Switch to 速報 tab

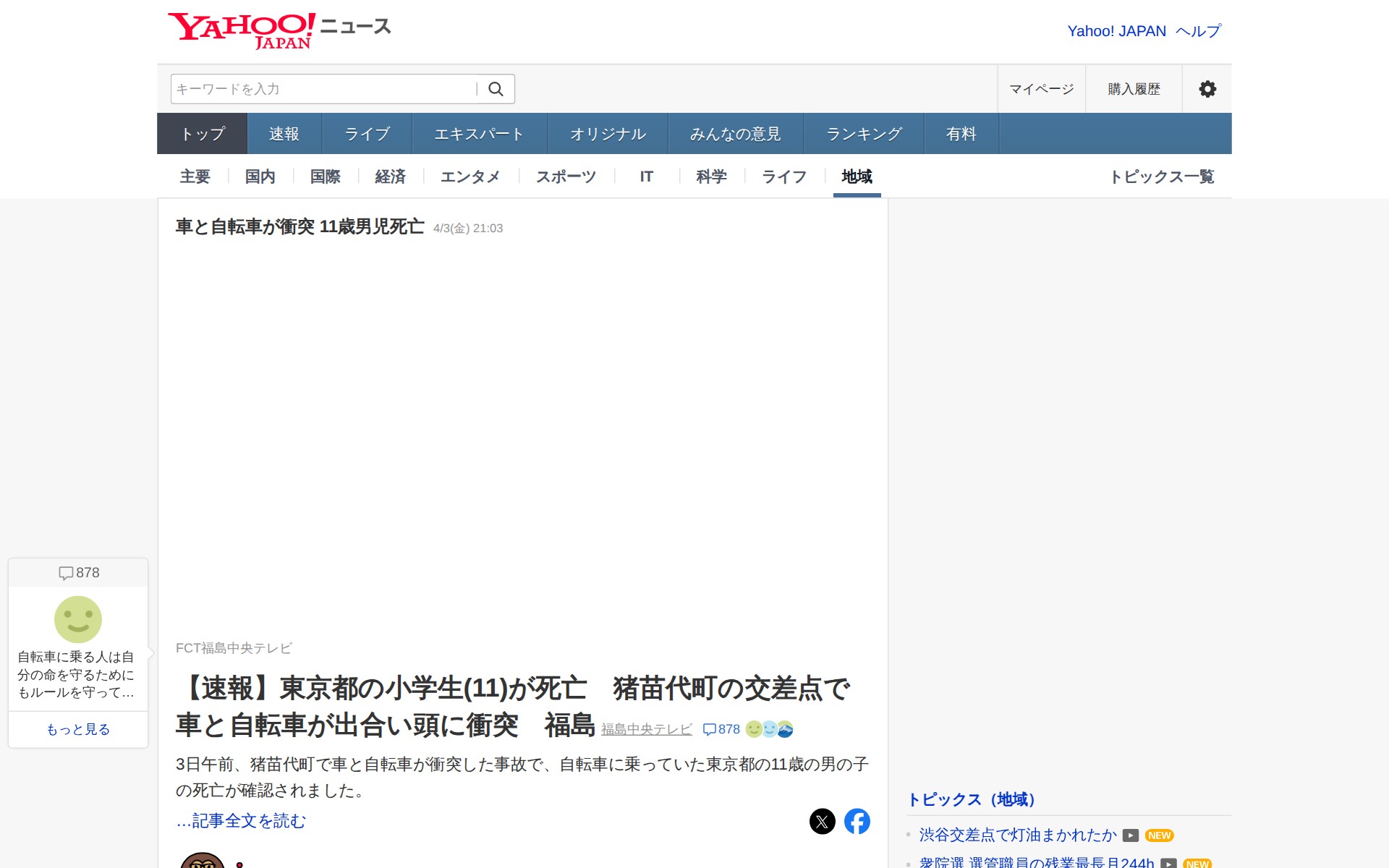coord(284,134)
